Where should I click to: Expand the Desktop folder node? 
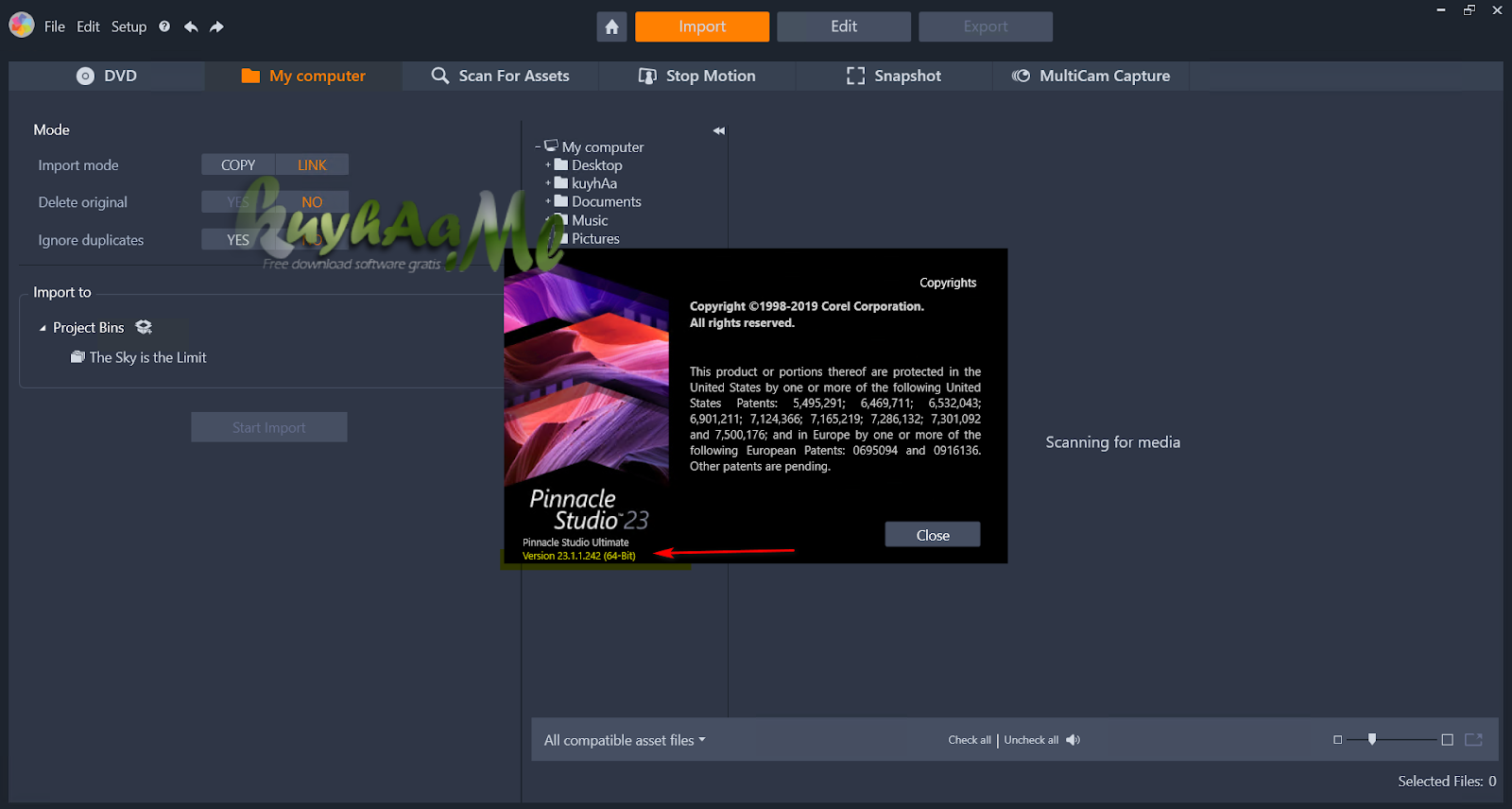pyautogui.click(x=548, y=164)
